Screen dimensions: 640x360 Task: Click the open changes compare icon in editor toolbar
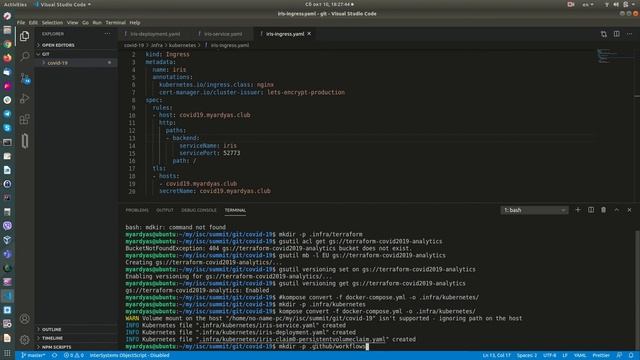[603, 34]
